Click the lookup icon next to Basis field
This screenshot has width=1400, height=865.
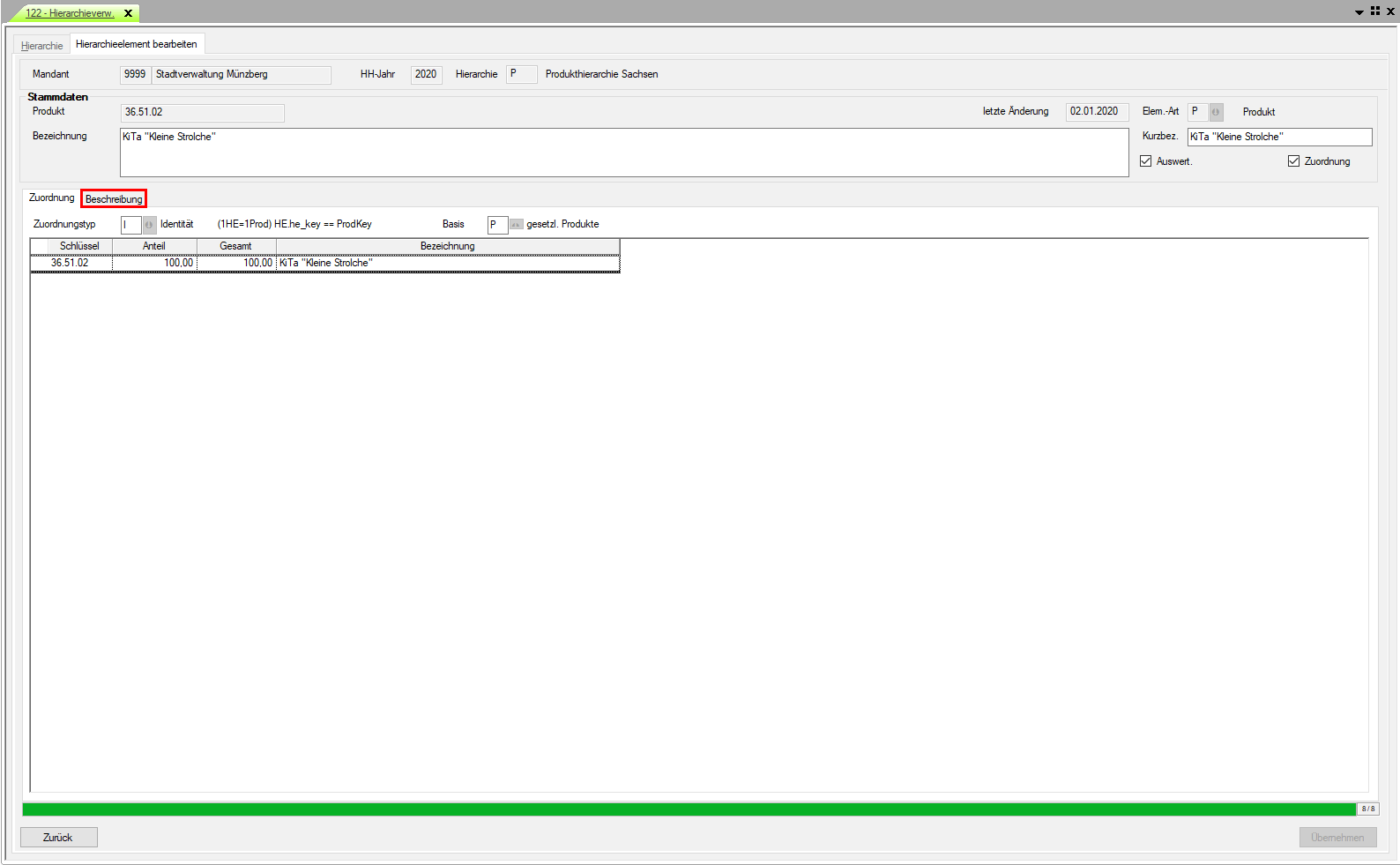(517, 225)
